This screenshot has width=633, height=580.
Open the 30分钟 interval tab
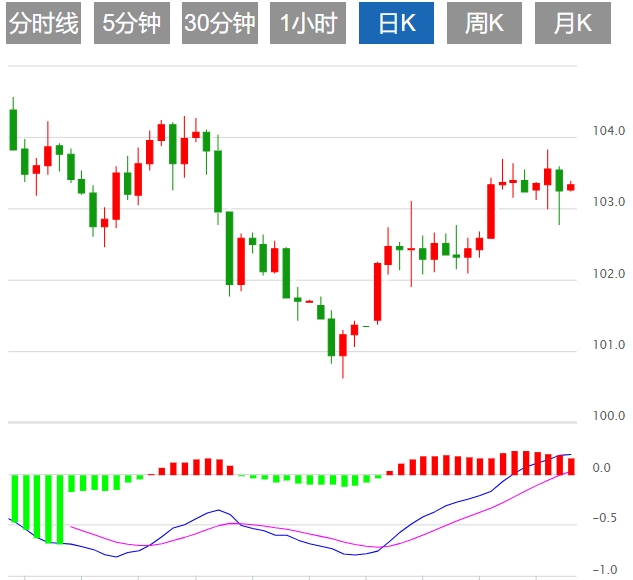click(x=219, y=24)
